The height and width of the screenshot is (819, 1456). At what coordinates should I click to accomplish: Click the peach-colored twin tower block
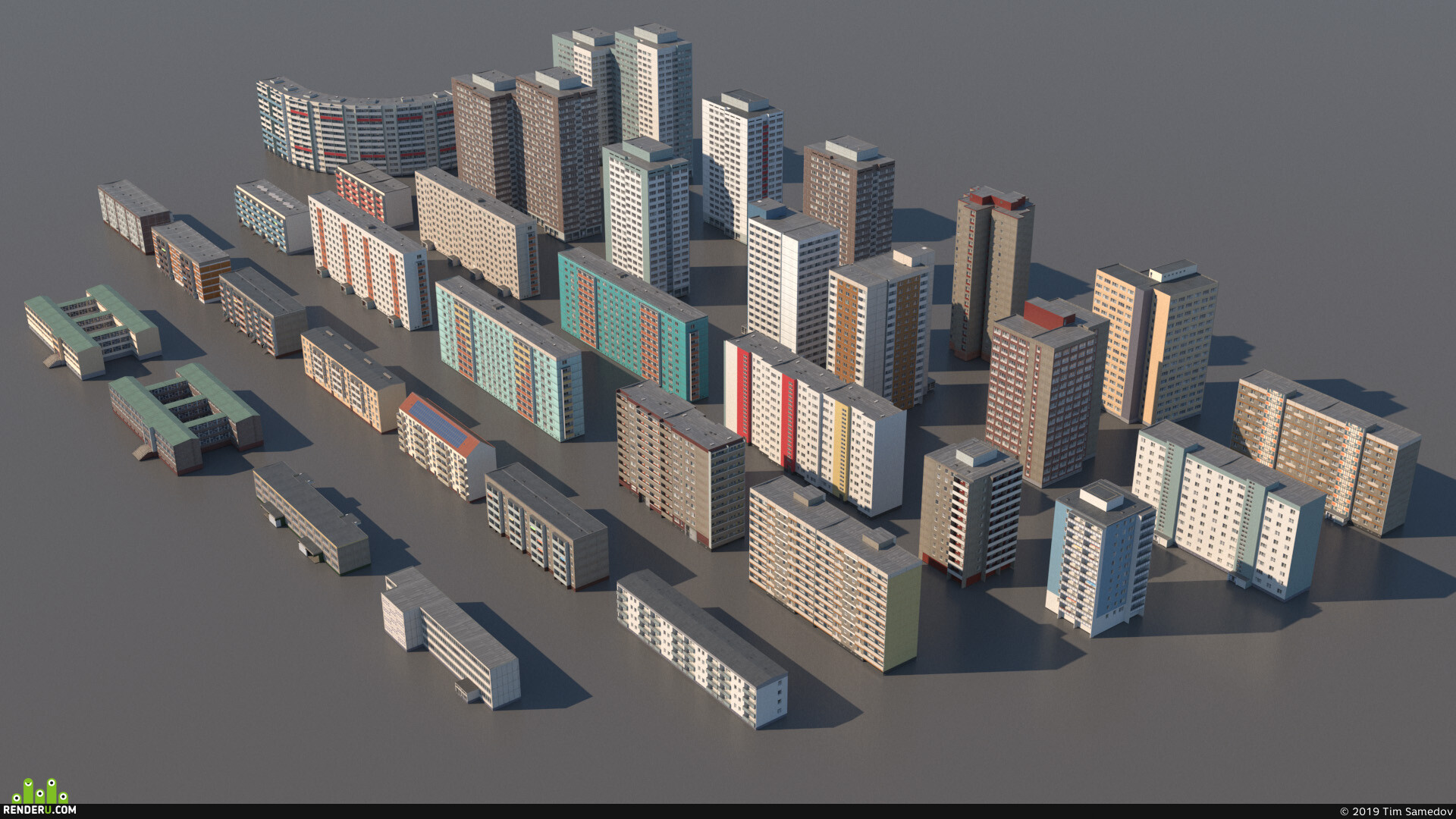[1155, 343]
